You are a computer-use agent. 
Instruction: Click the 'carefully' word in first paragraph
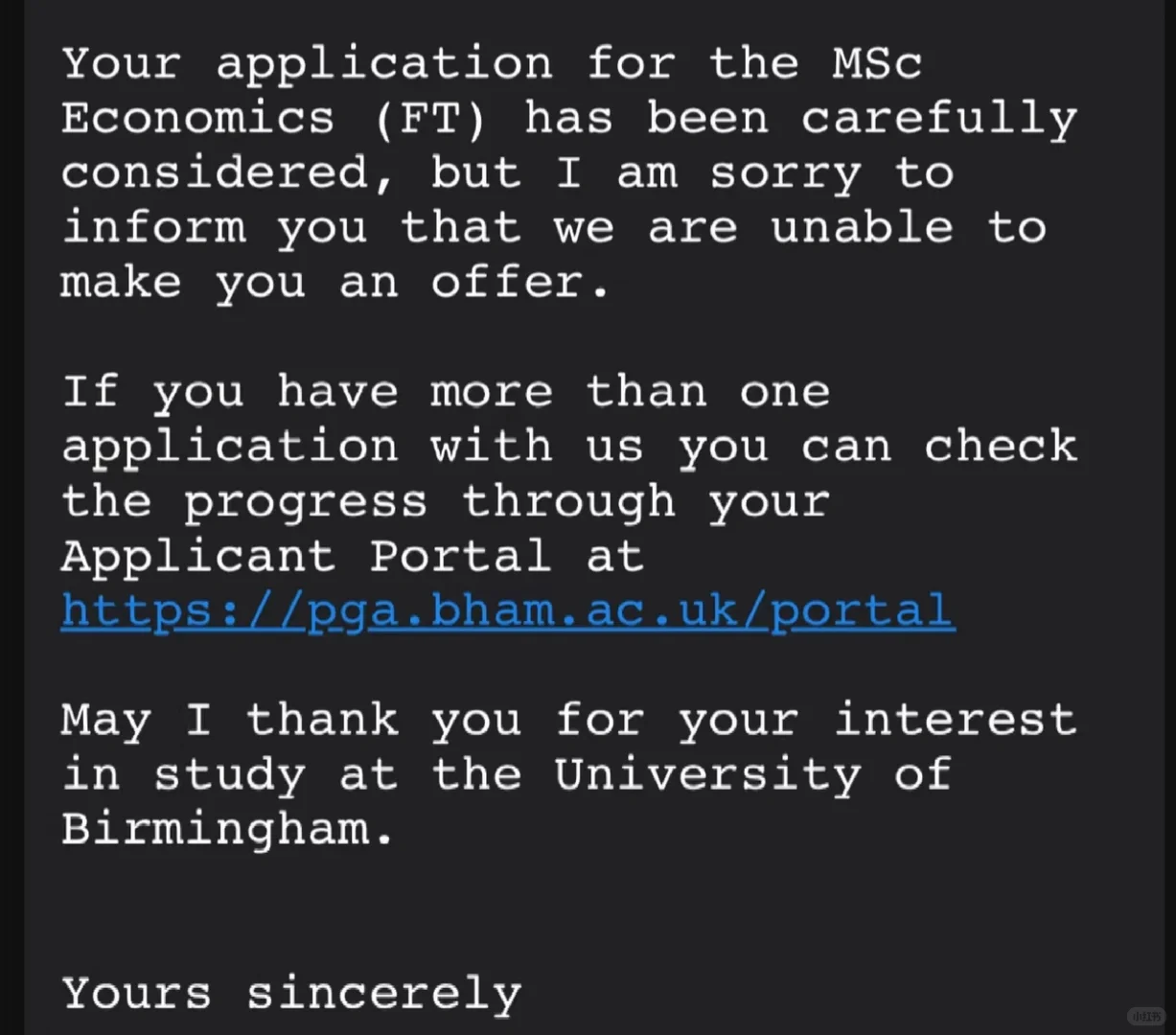click(939, 119)
